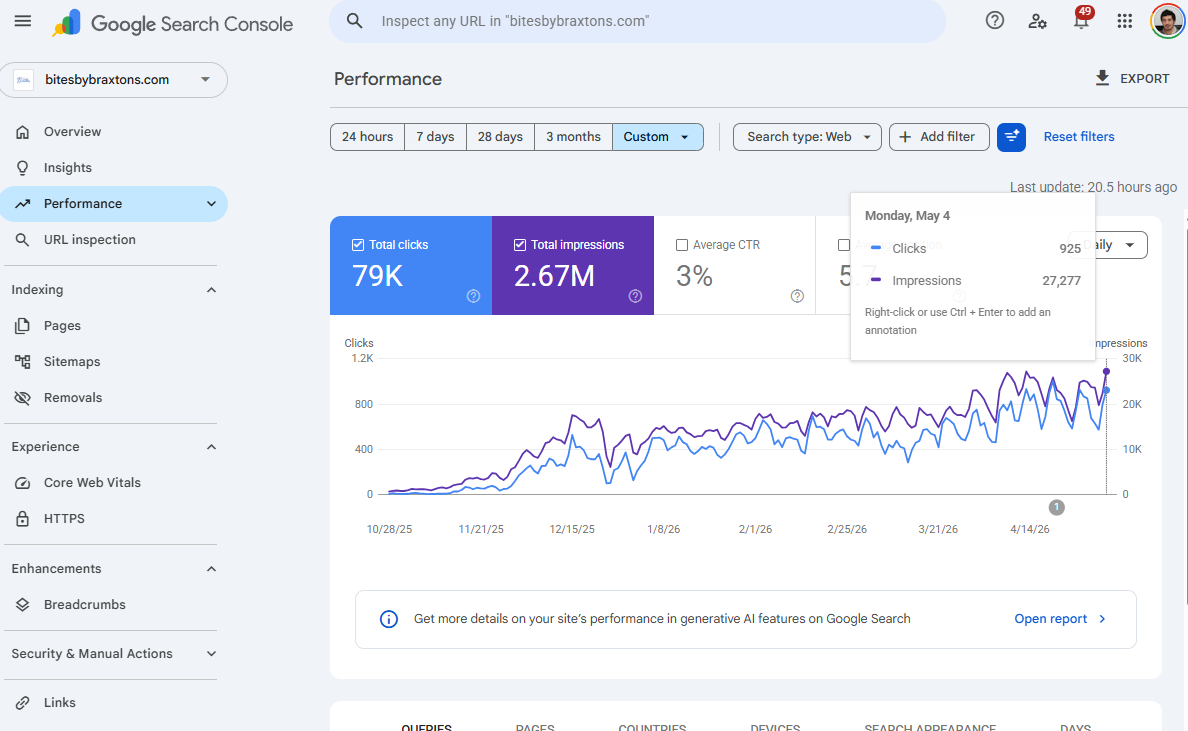Click the 'Last update: 20.5 hours ago' text
Screen dimensions: 1188x731
pos(1093,187)
